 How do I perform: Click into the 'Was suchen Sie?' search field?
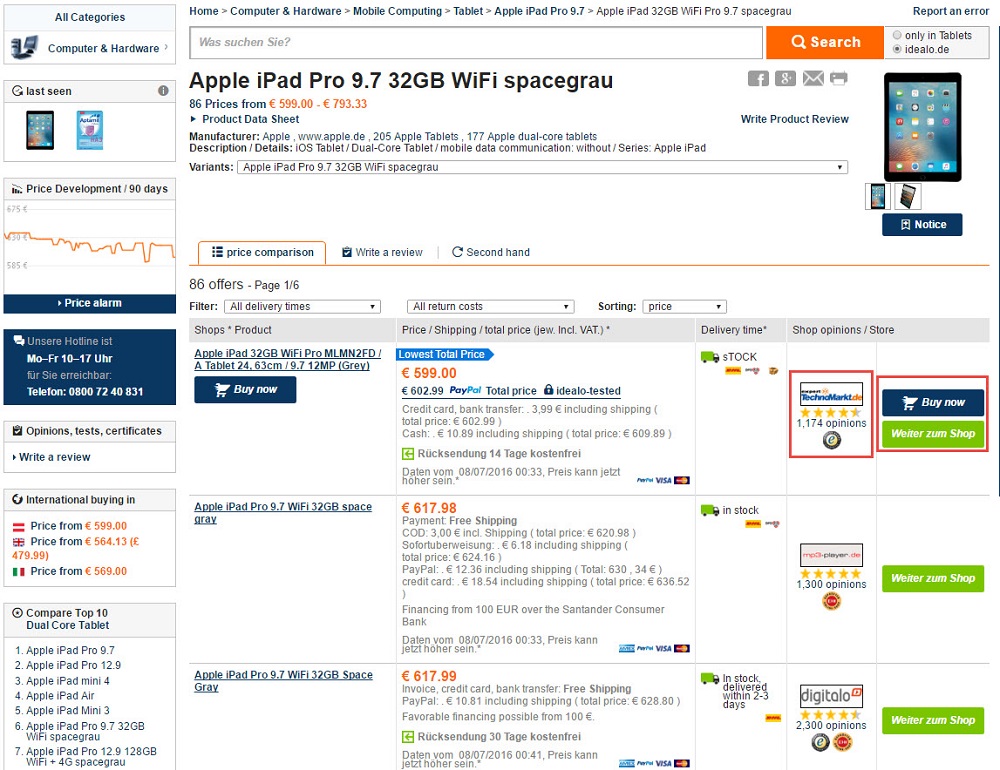click(476, 42)
